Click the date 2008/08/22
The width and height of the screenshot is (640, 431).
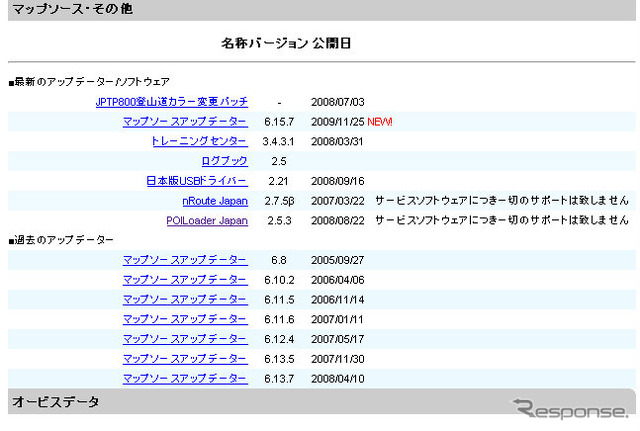(338, 221)
